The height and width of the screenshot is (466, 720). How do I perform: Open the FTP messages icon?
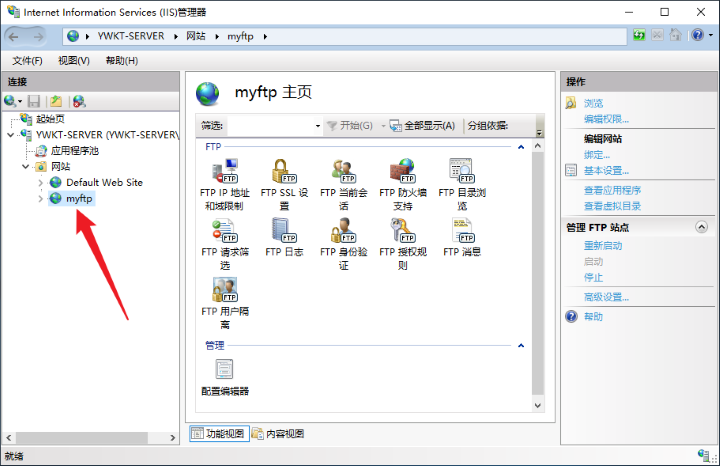click(x=462, y=237)
